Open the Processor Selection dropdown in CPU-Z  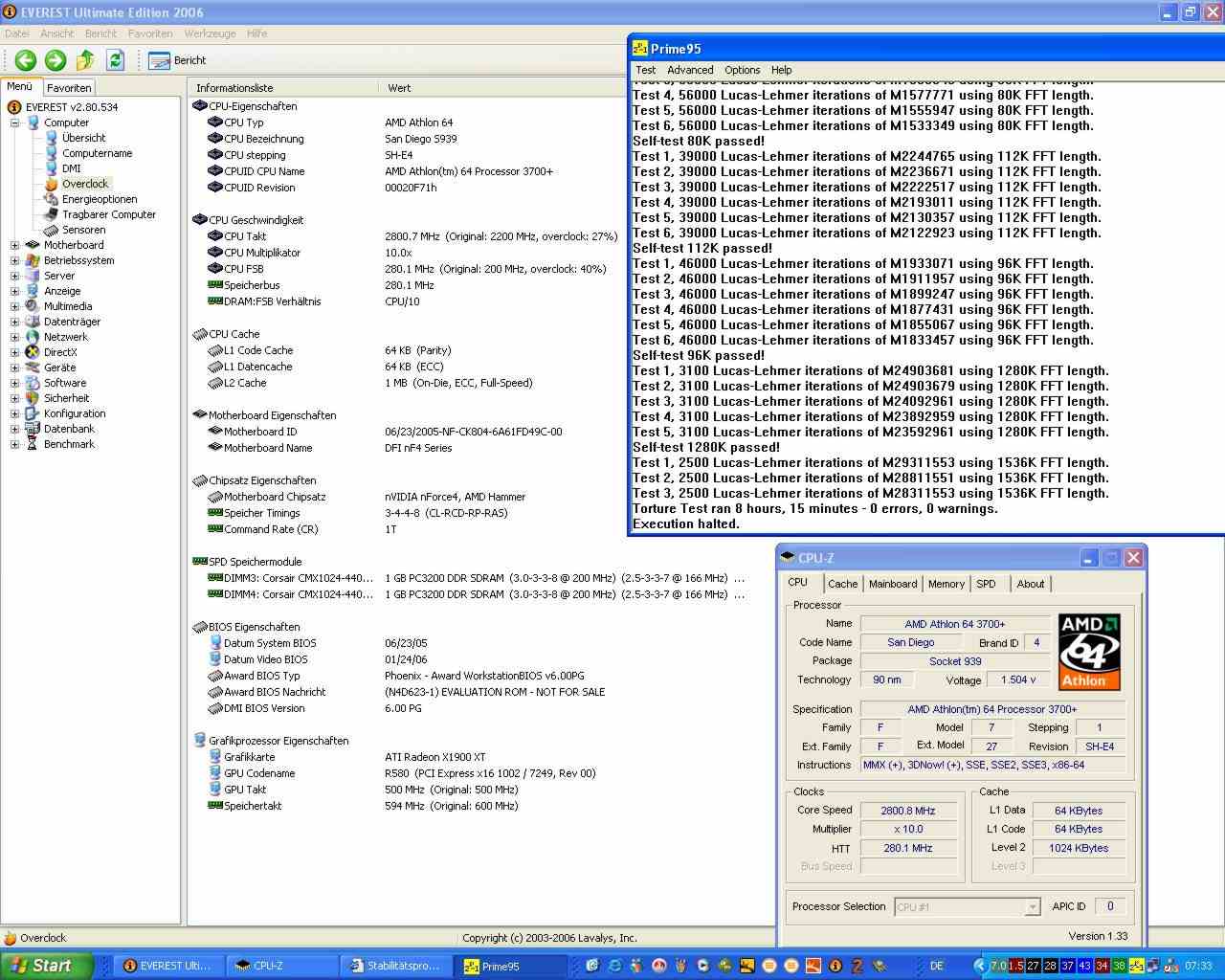tap(967, 907)
